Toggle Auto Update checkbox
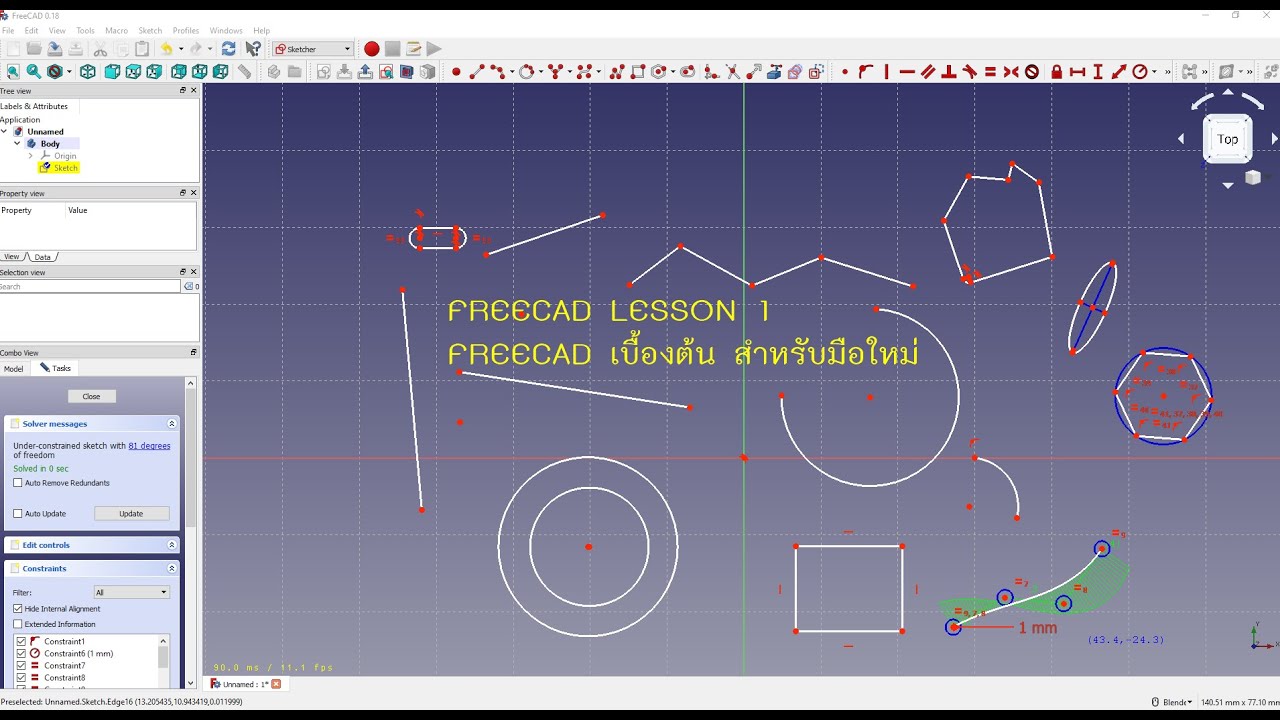 [x=18, y=514]
